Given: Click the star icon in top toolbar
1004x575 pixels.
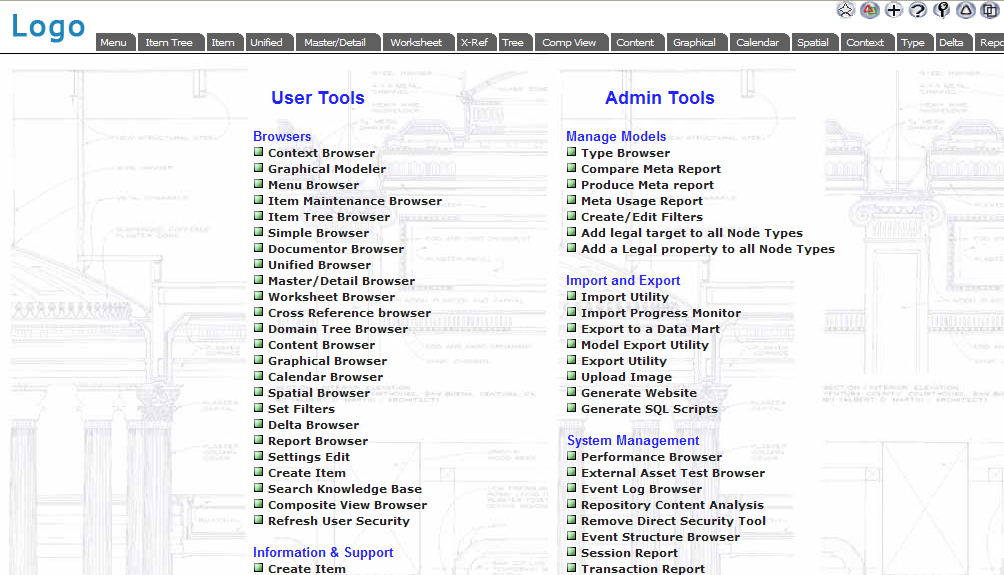Looking at the screenshot, I should pyautogui.click(x=846, y=10).
